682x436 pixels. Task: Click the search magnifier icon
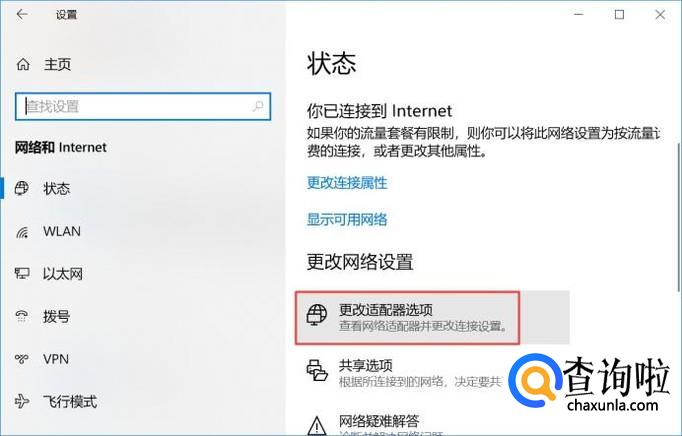258,106
